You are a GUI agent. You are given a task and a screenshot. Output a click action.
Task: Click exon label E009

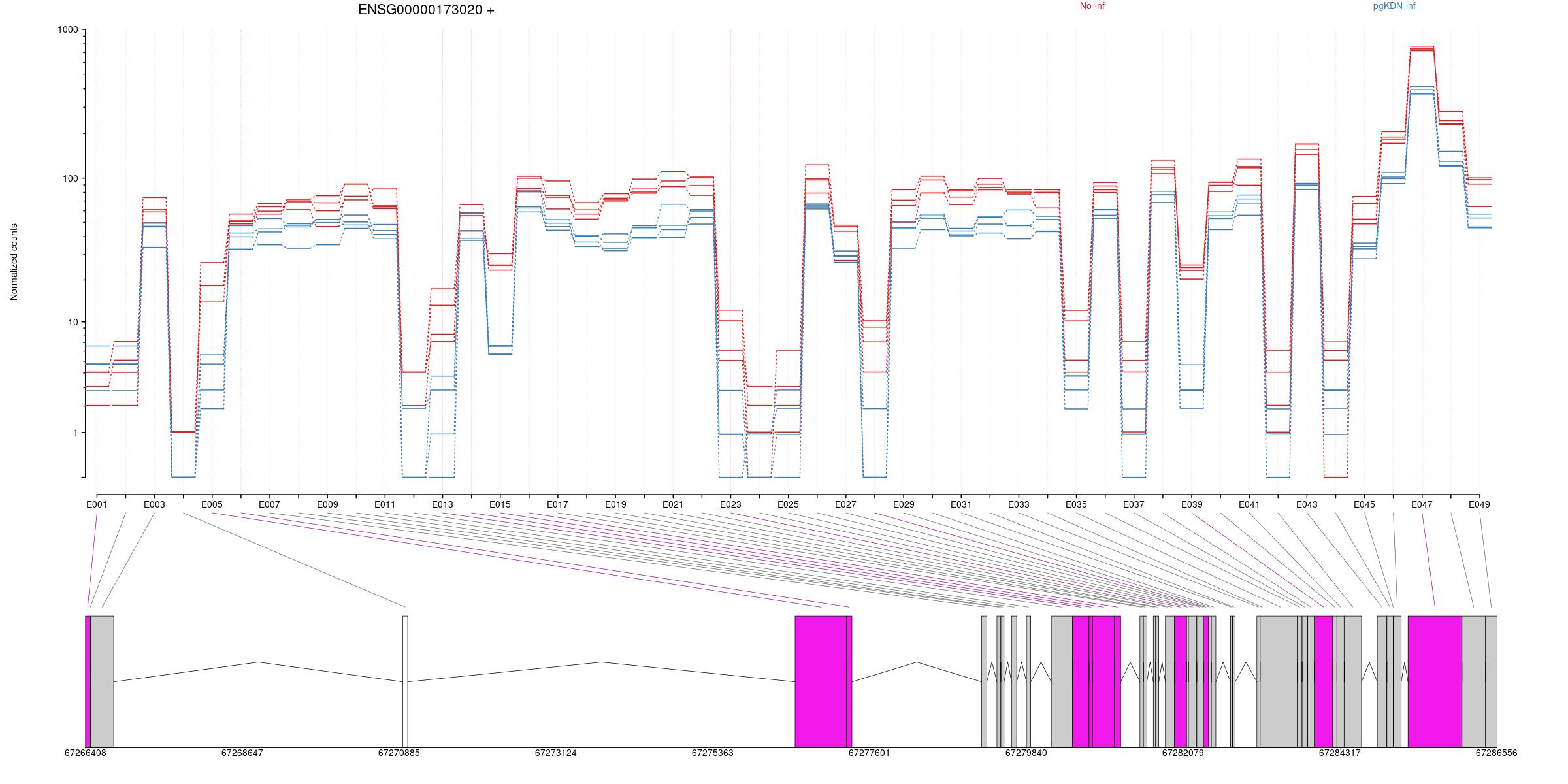[x=327, y=504]
